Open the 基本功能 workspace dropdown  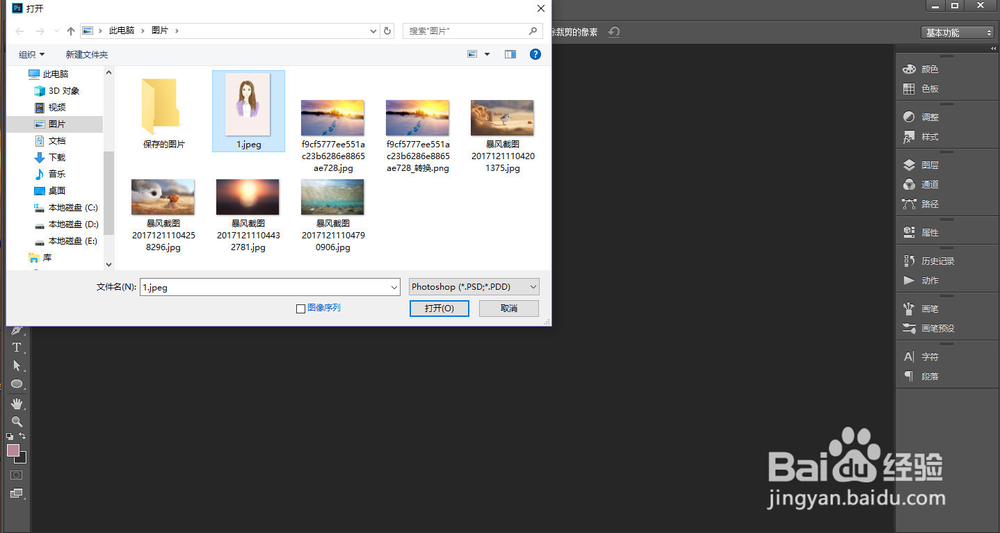coord(957,33)
